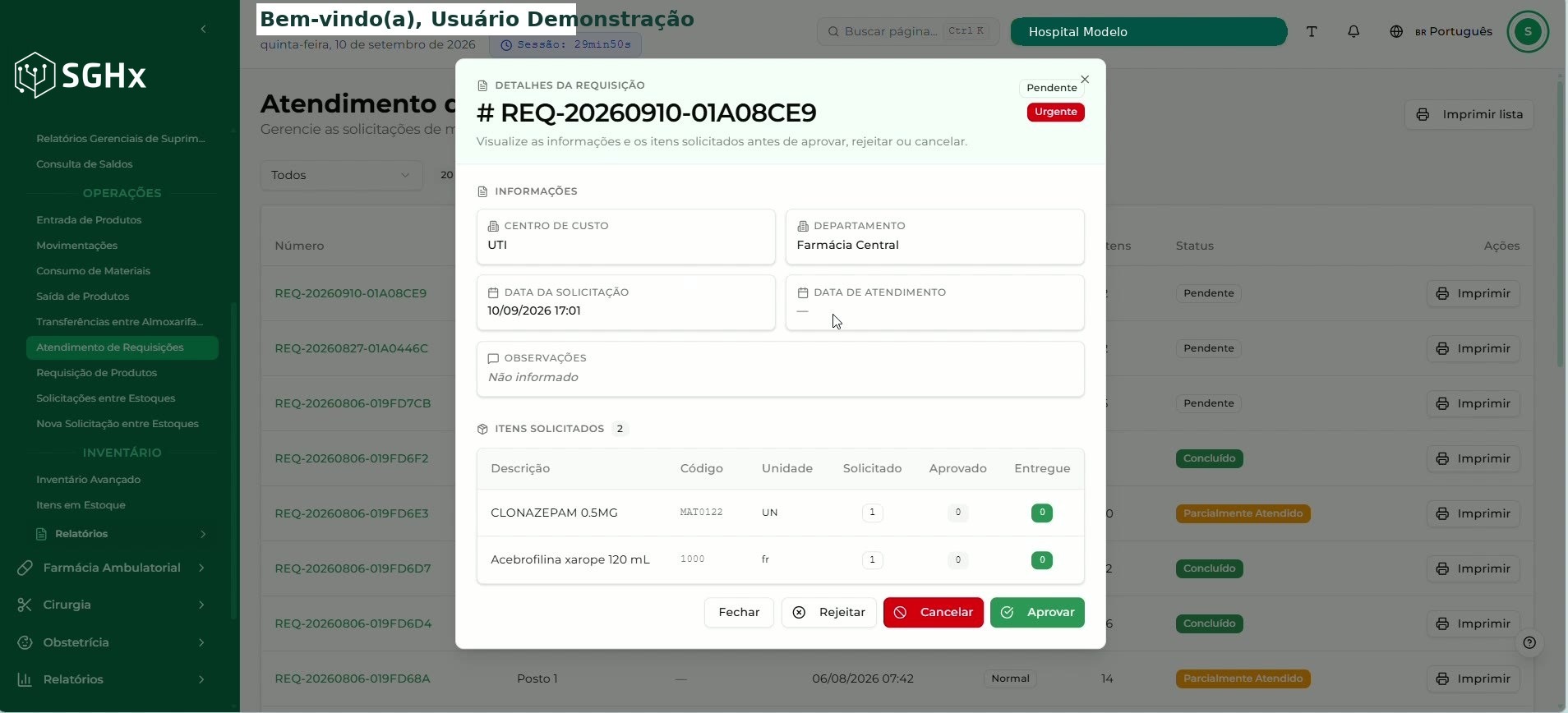Expand the Cirurgia menu chevron
This screenshot has width=1568, height=713.
pos(201,605)
